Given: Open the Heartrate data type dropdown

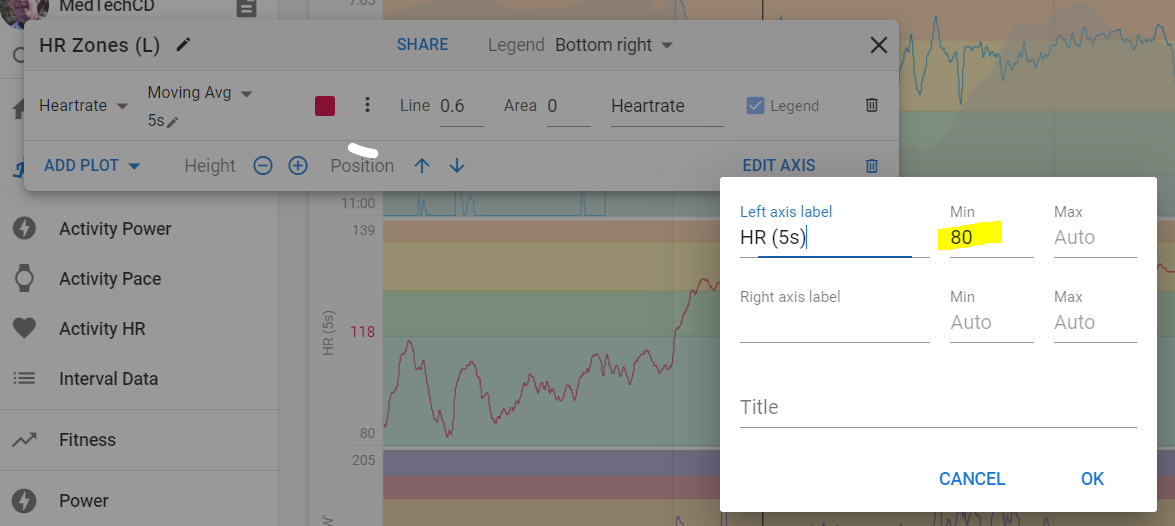Looking at the screenshot, I should [x=84, y=106].
